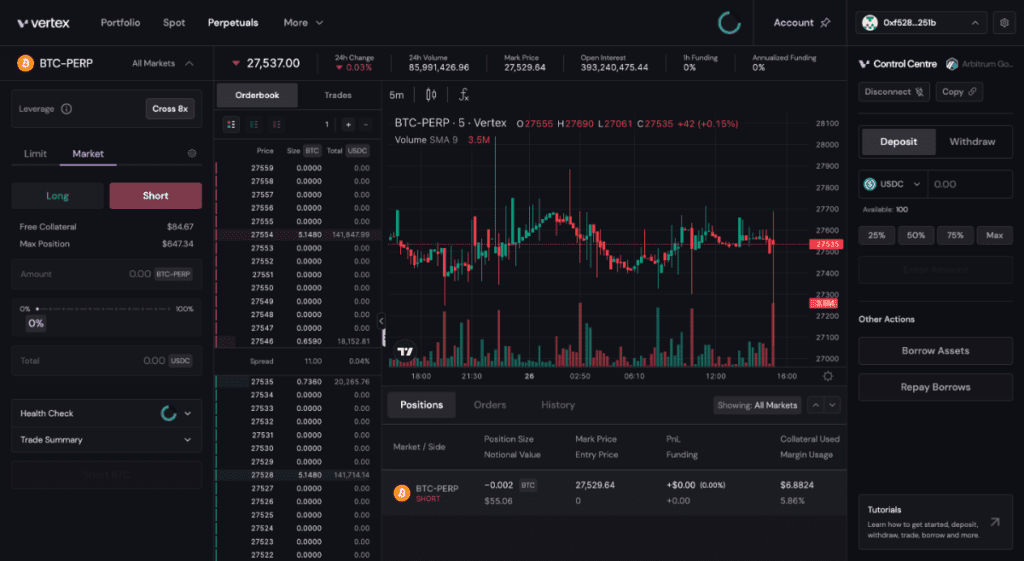Decrease orderbook tick size with minus
Image resolution: width=1024 pixels, height=561 pixels.
366,124
